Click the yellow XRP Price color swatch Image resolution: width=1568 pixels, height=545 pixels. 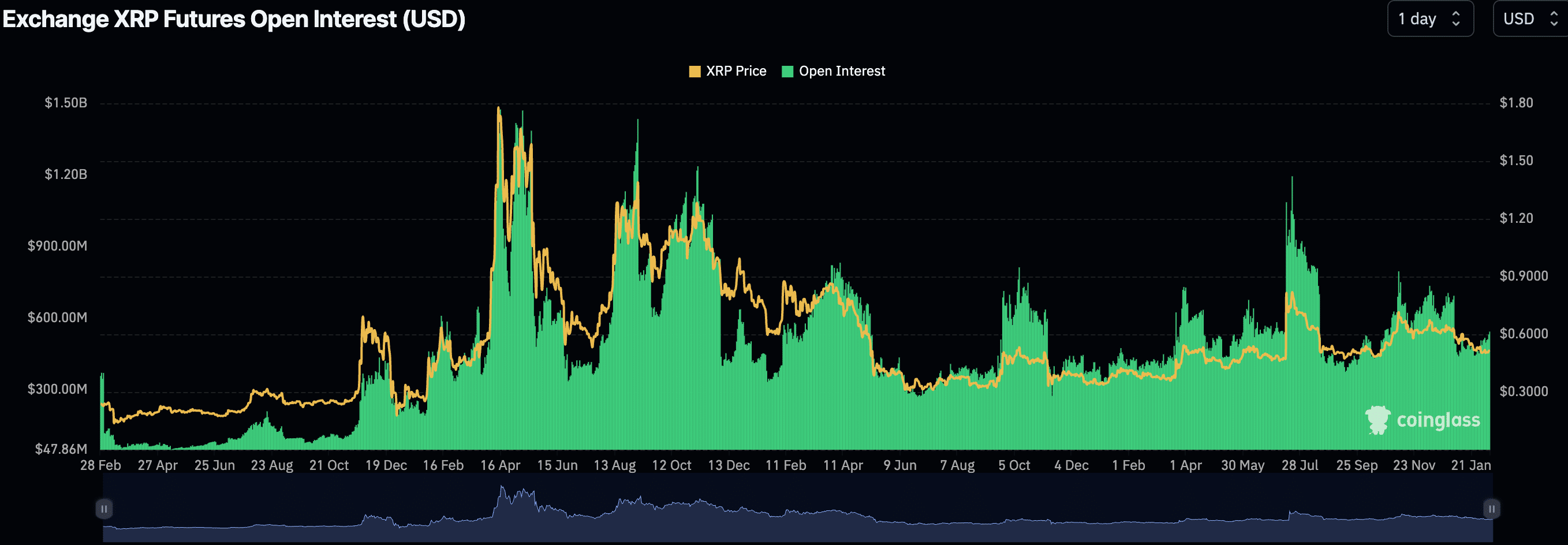pos(695,72)
